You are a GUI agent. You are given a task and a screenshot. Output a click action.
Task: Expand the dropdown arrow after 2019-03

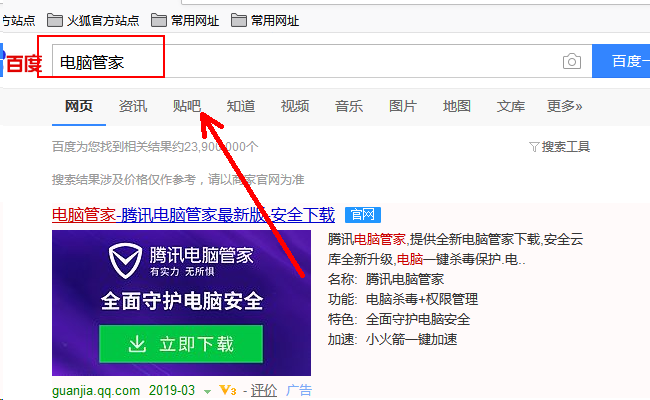(x=207, y=391)
